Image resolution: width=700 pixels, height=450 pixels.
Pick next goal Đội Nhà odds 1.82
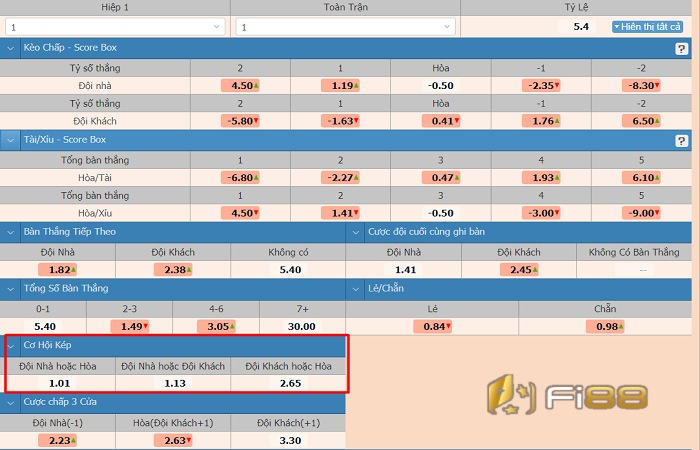58,270
